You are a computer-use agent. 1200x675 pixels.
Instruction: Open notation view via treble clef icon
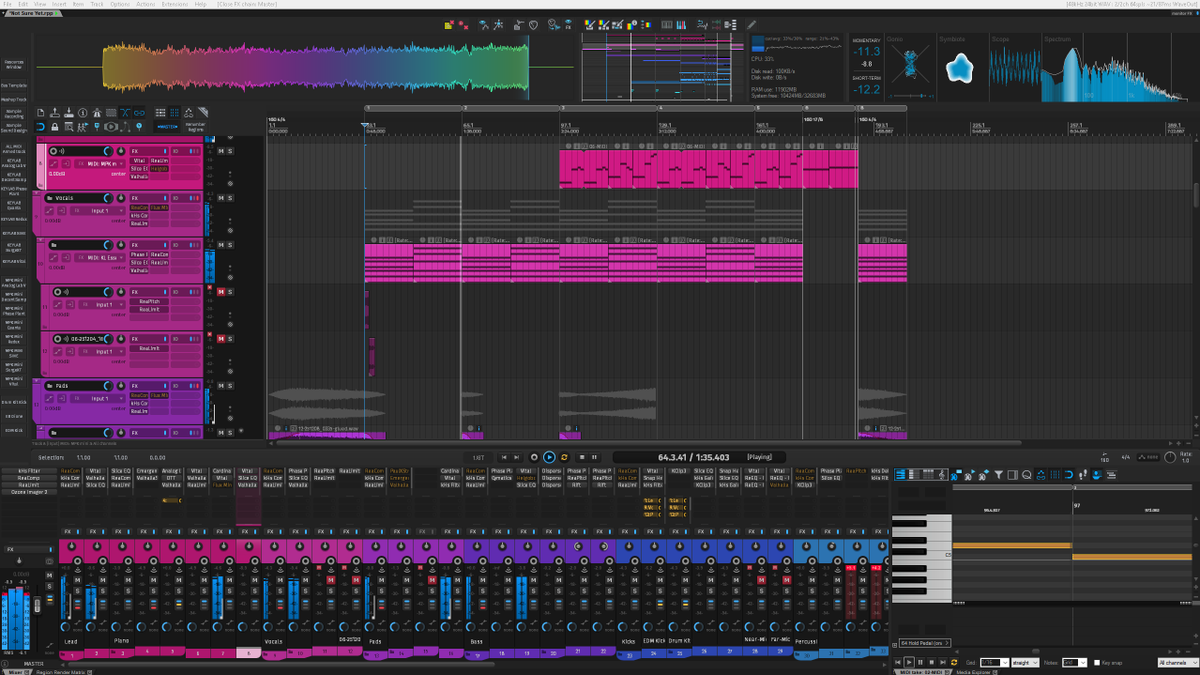pyautogui.click(x=942, y=474)
